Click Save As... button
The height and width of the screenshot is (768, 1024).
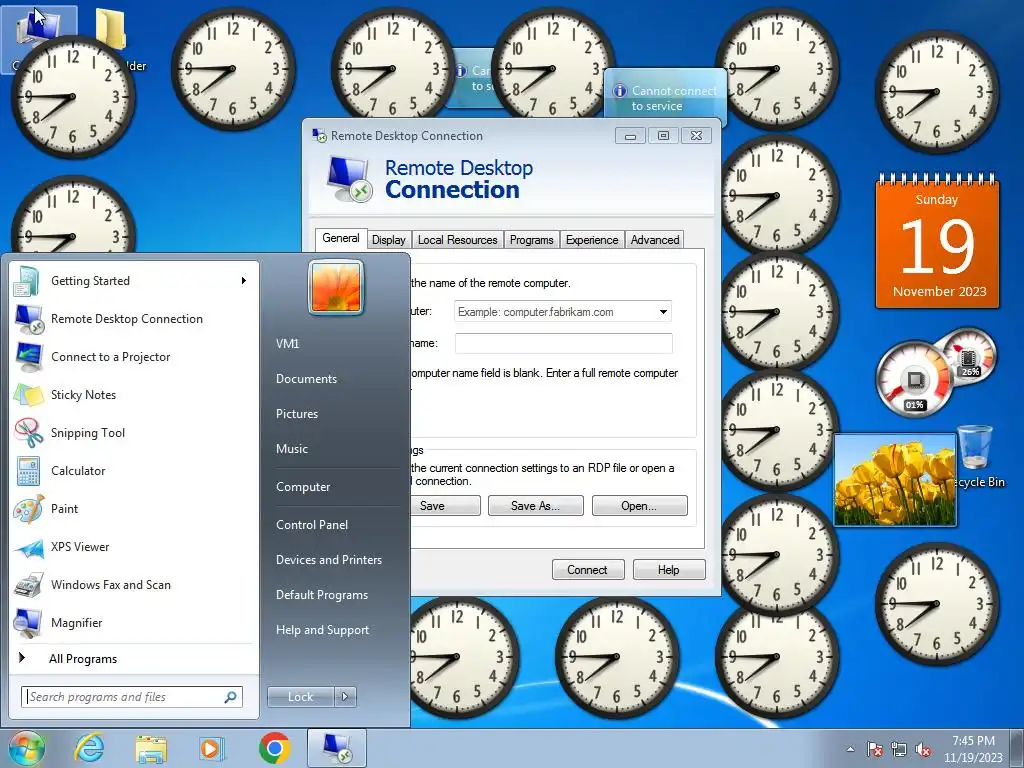(x=536, y=505)
